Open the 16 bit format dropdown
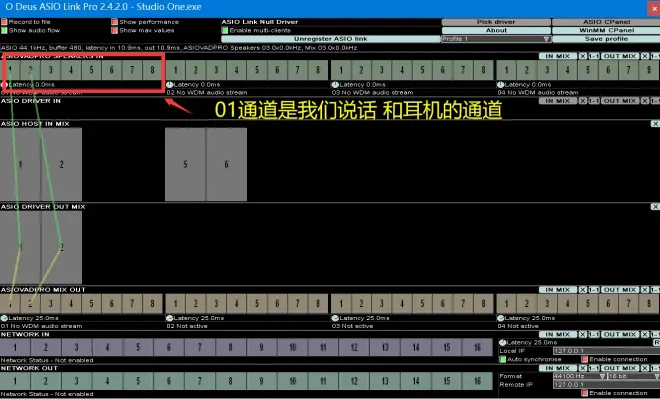This screenshot has width=660, height=399. [633, 376]
